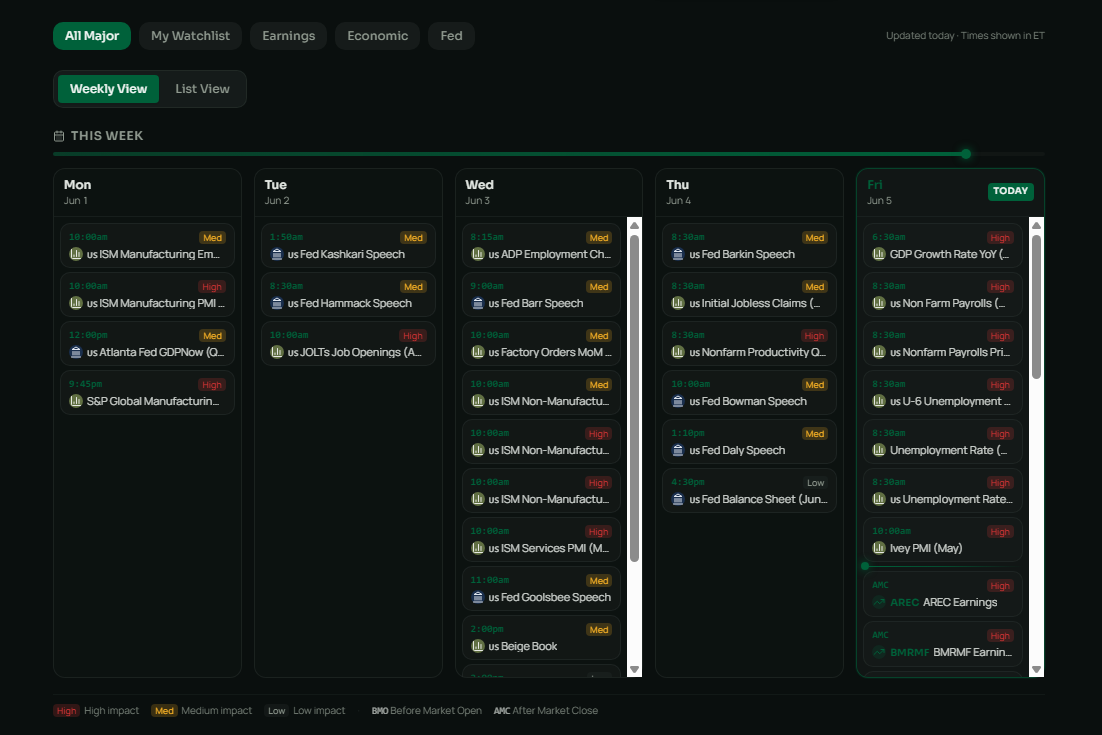1102x735 pixels.
Task: Click chart icon on ISM Manufacturing Employment event
Action: pos(76,254)
